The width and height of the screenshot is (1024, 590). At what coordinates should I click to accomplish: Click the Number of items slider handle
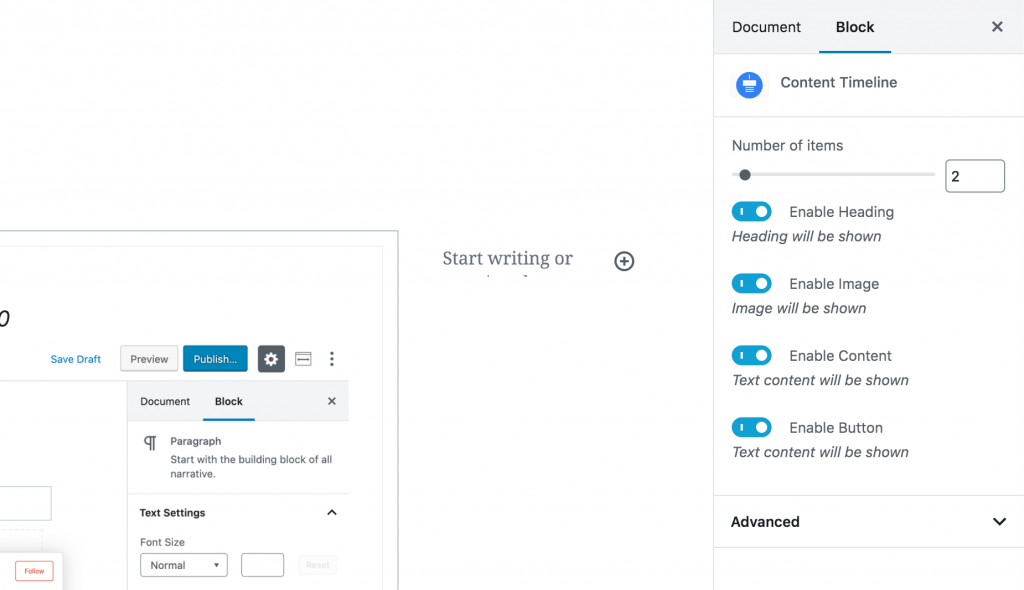pyautogui.click(x=744, y=174)
